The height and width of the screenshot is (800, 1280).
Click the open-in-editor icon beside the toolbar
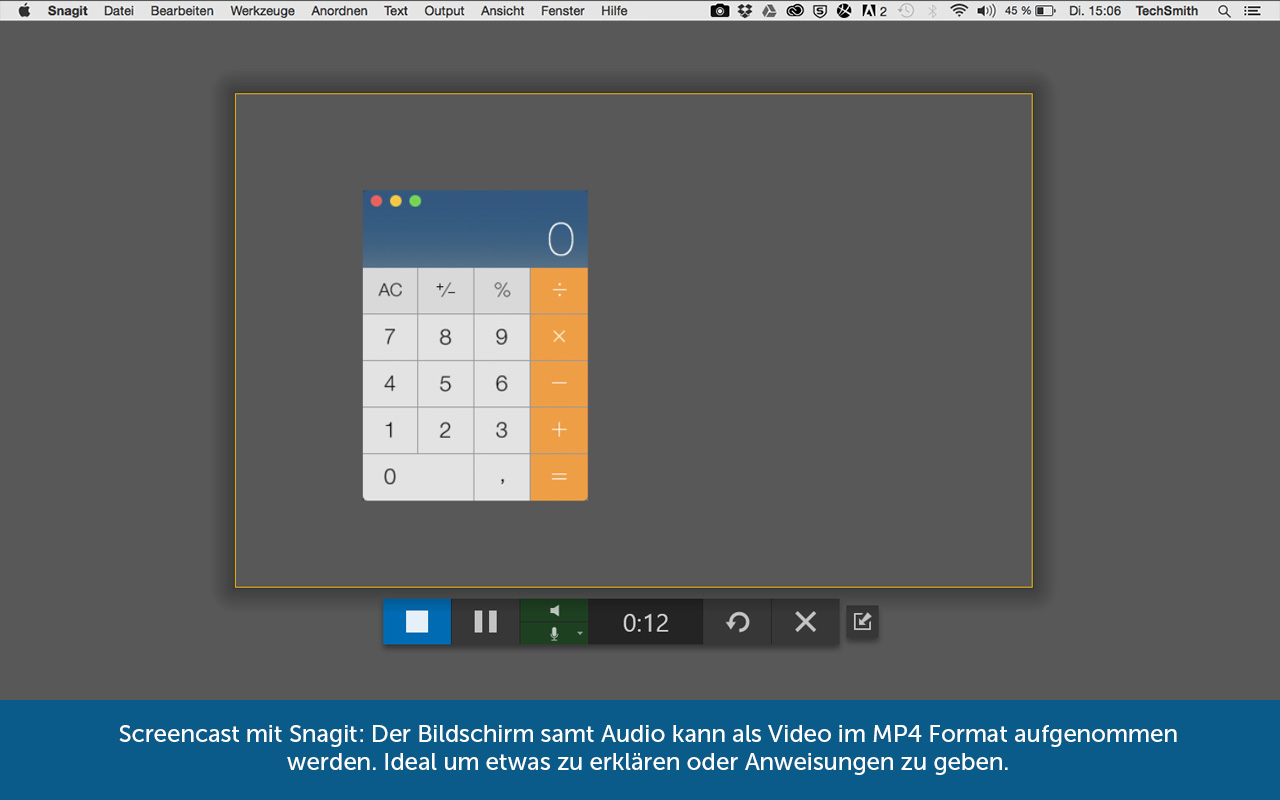[x=862, y=622]
